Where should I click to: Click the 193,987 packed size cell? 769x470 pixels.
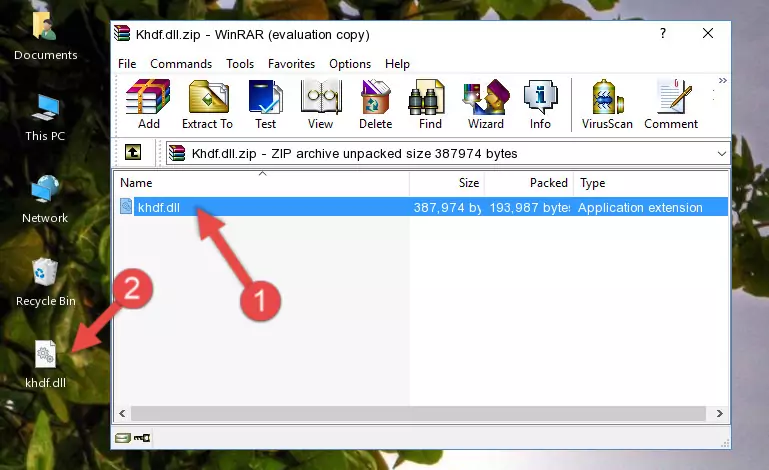click(x=530, y=208)
